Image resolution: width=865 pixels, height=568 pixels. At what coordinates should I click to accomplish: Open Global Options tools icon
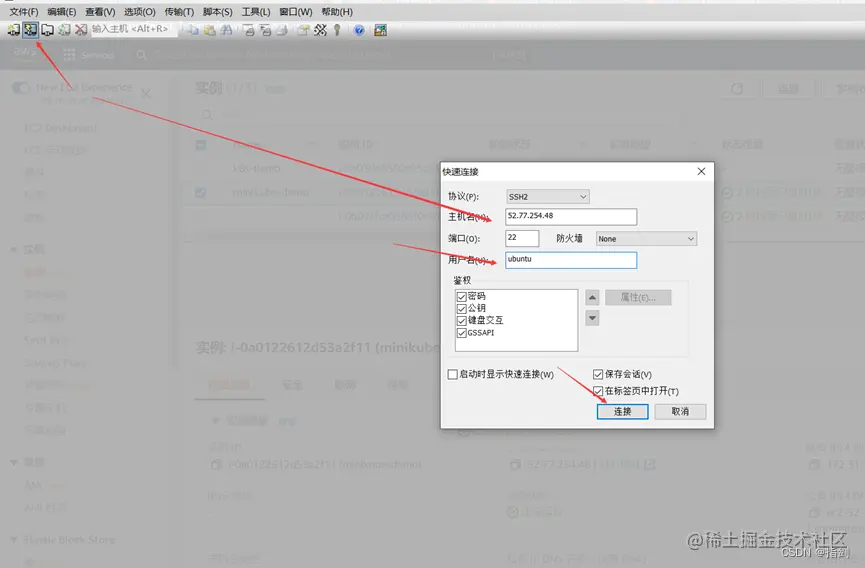click(x=320, y=30)
